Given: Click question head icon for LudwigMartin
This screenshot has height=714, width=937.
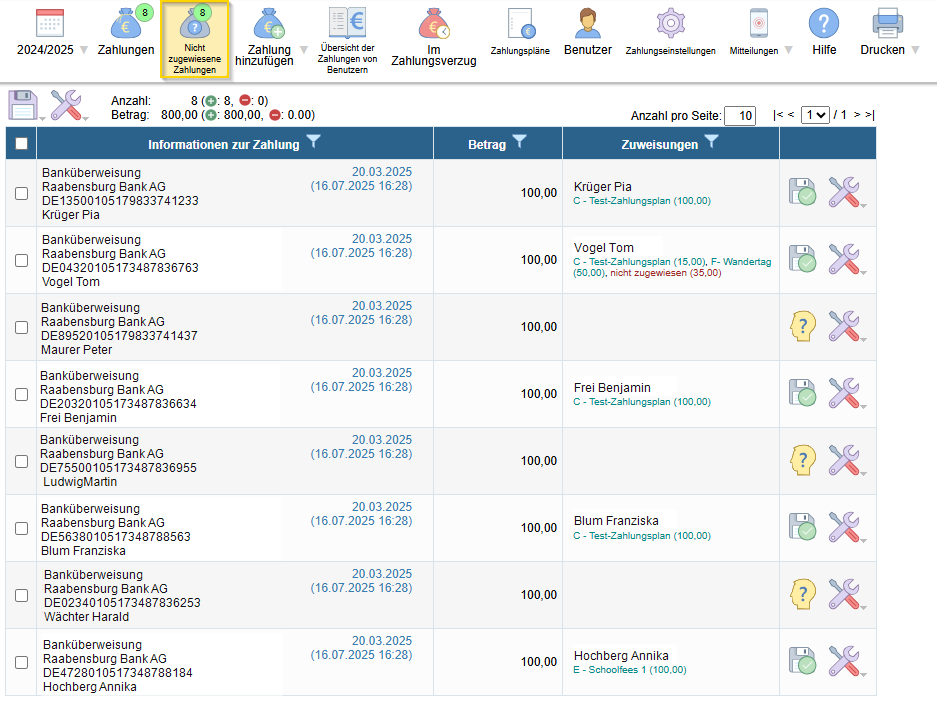Looking at the screenshot, I should click(x=803, y=460).
